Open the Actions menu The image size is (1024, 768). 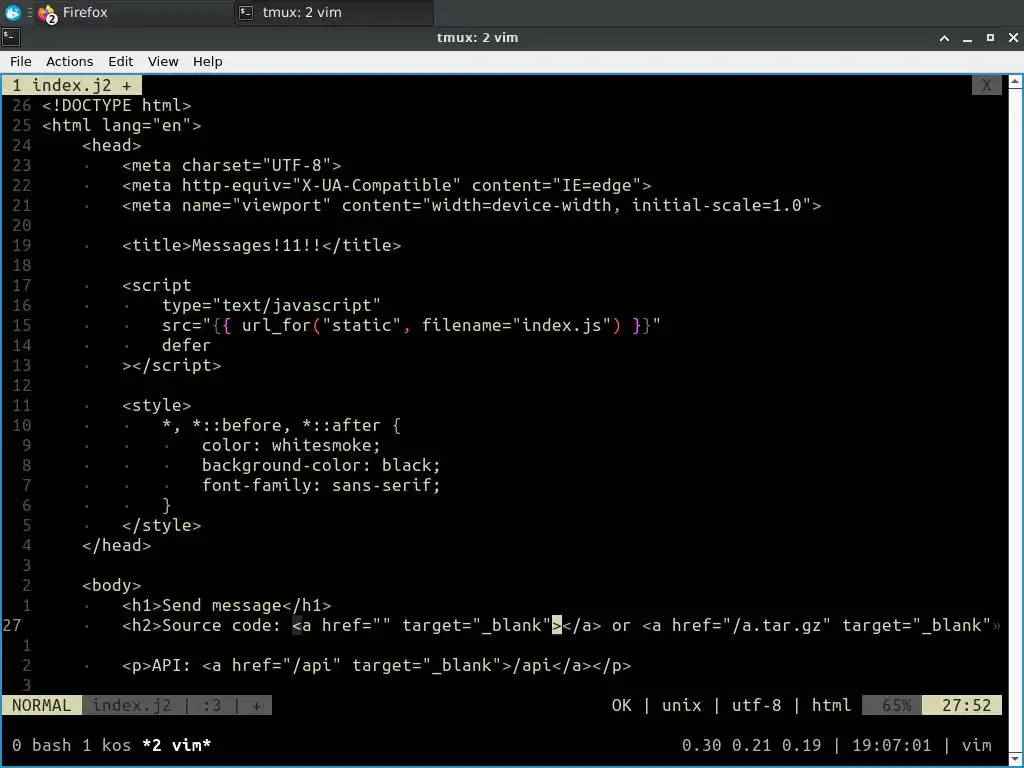click(x=69, y=61)
